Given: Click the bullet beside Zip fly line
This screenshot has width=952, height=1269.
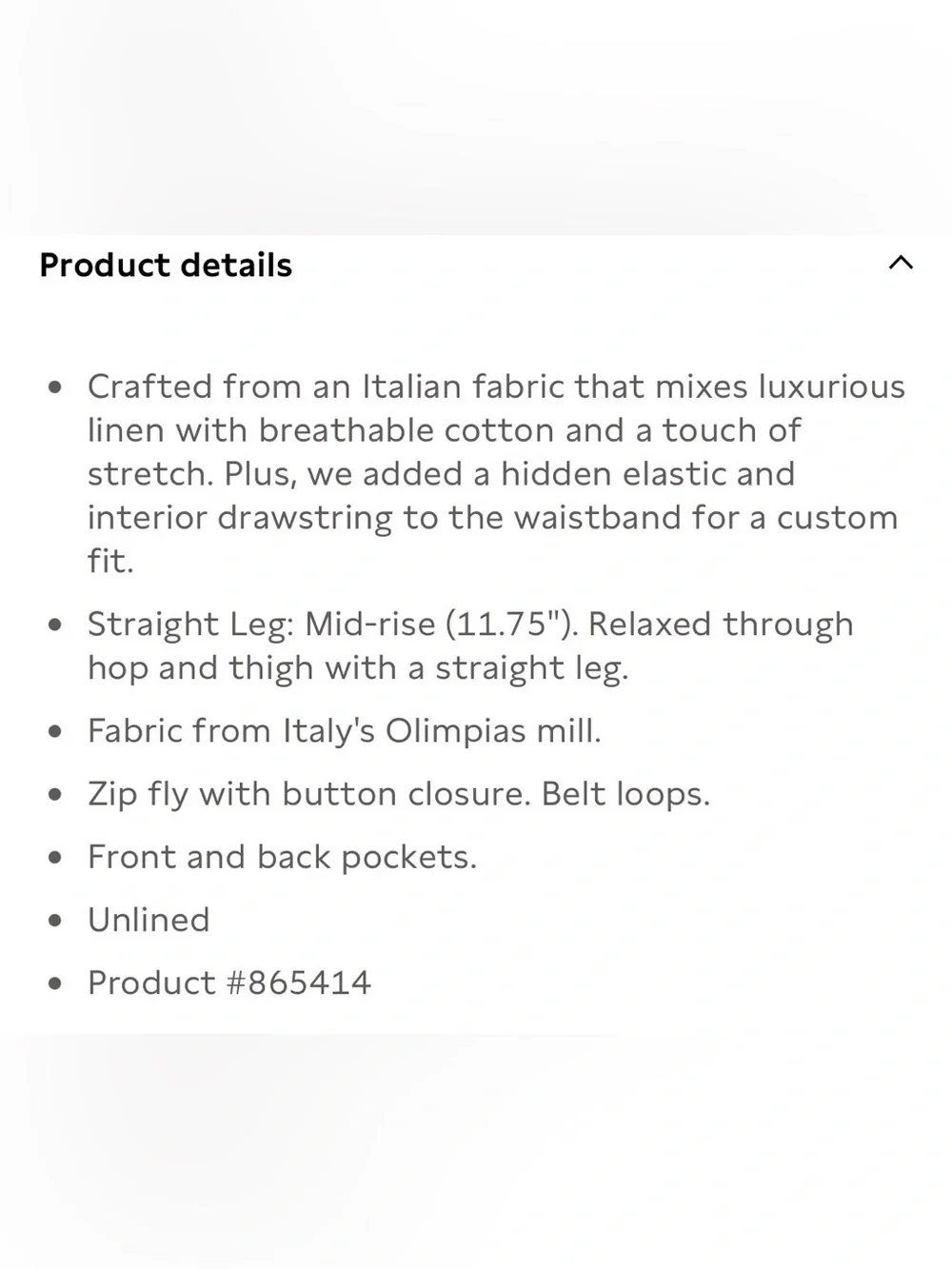Looking at the screenshot, I should pos(55,795).
